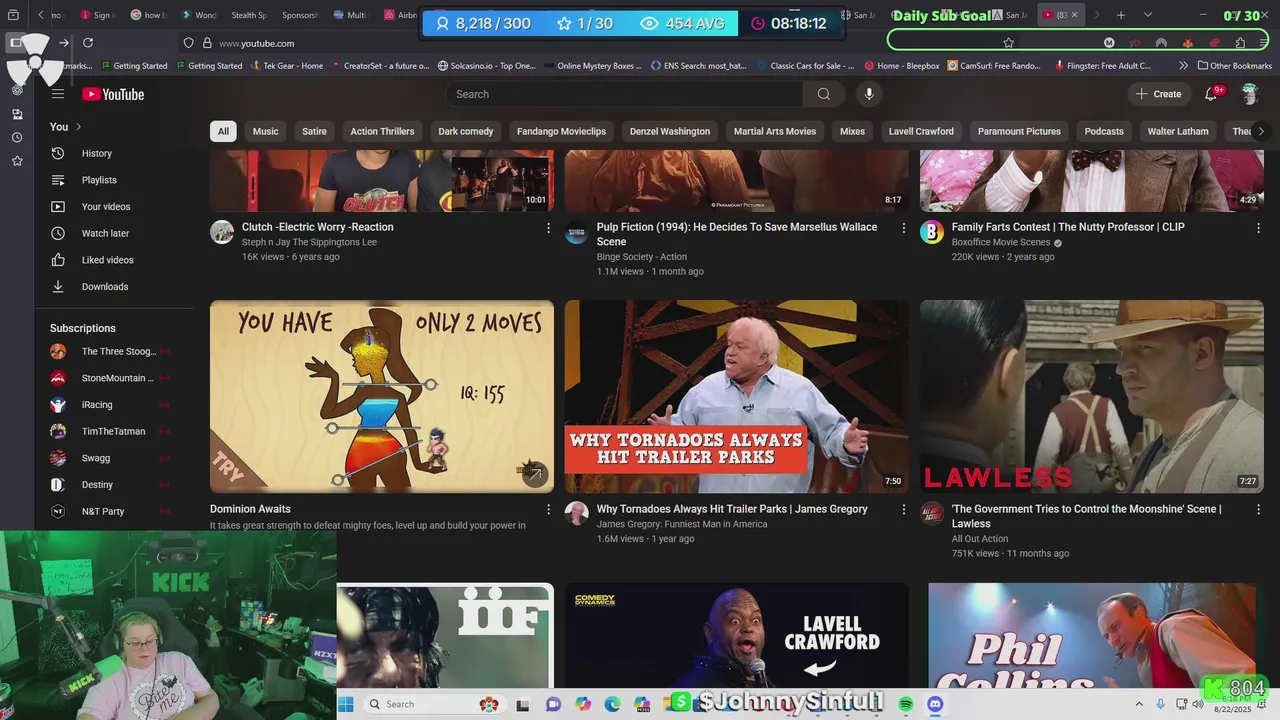Click the search magnifier button

pyautogui.click(x=823, y=94)
